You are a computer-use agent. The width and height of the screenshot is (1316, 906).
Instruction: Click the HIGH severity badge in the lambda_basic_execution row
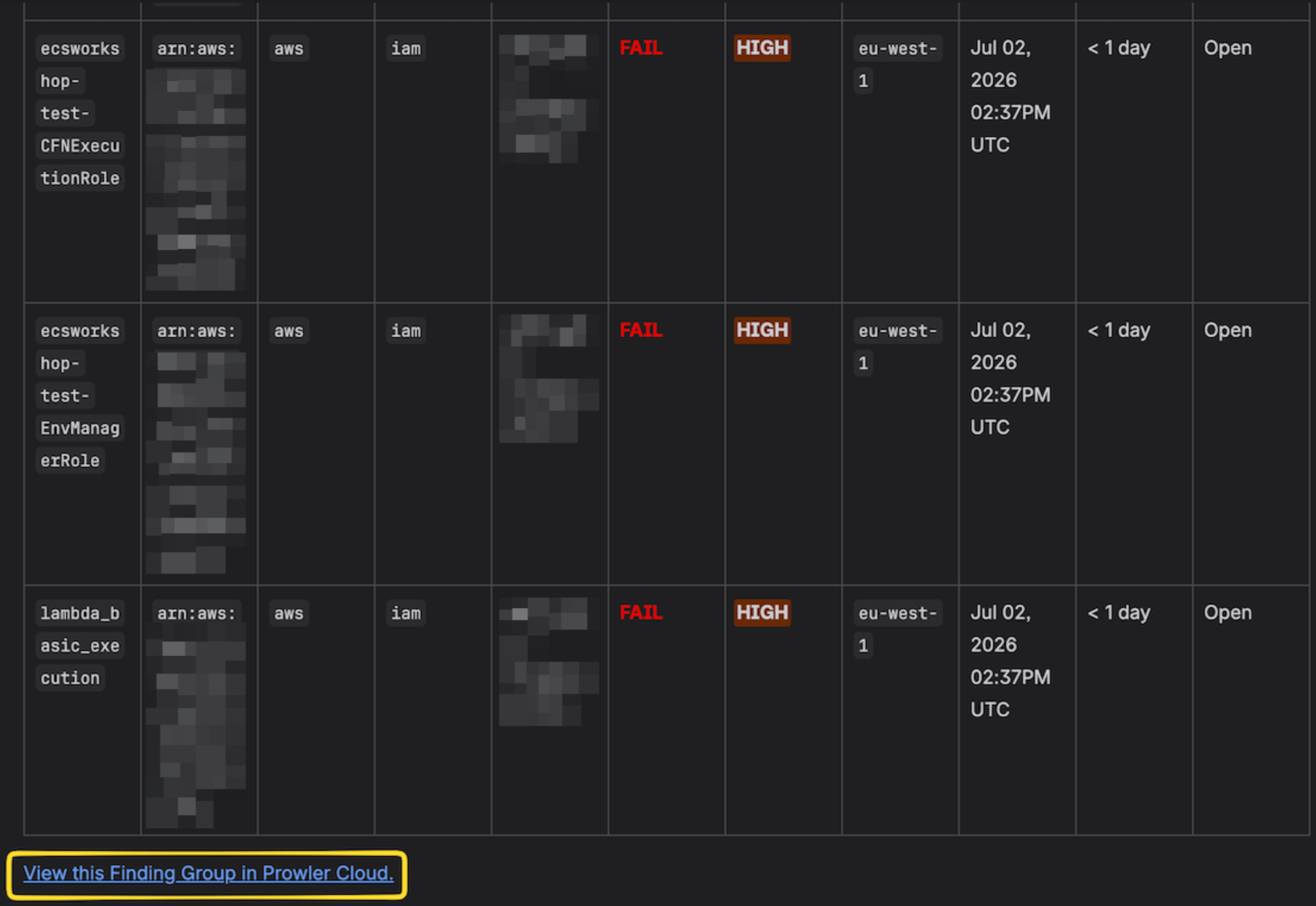point(762,612)
